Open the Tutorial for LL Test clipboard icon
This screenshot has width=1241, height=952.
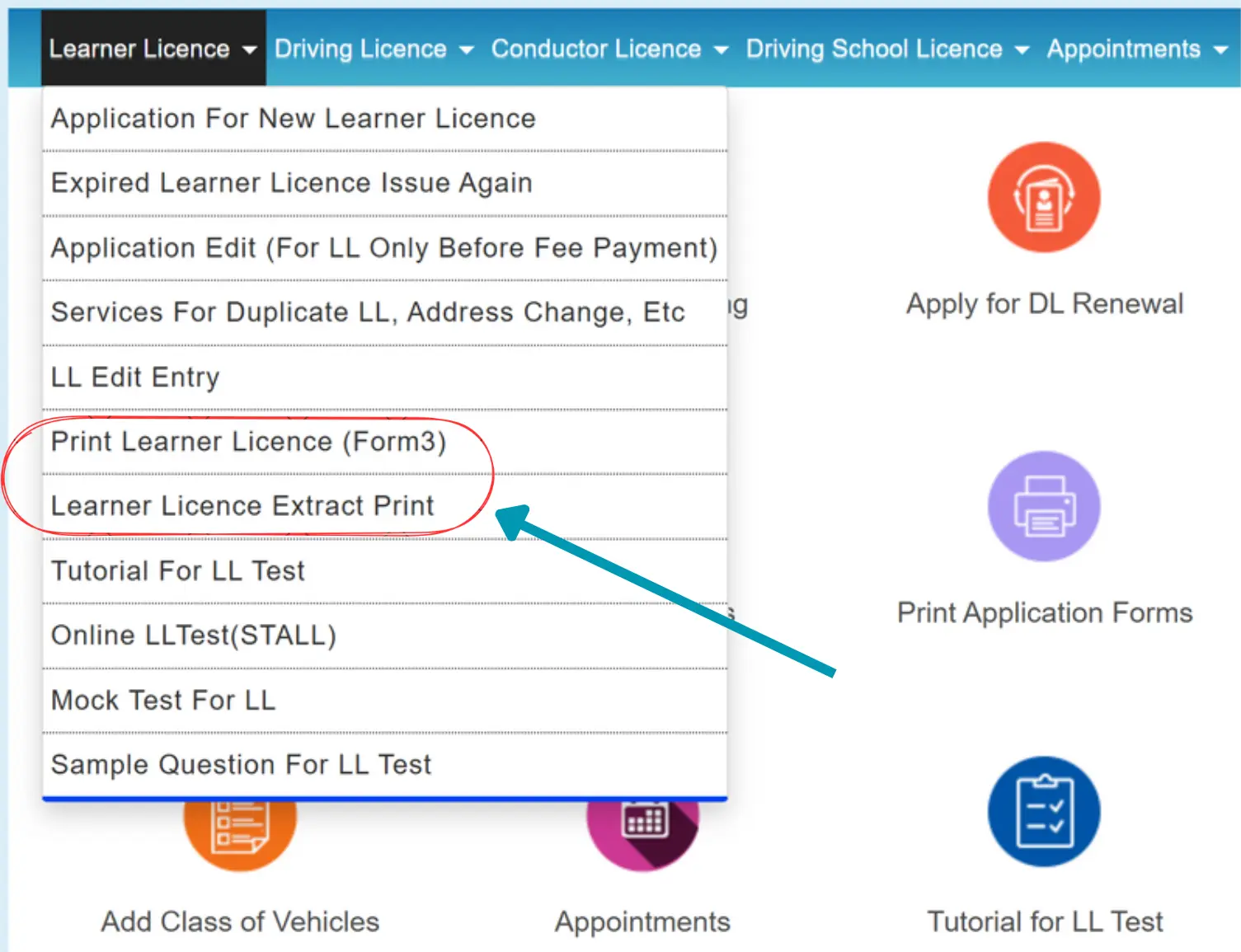point(1043,812)
